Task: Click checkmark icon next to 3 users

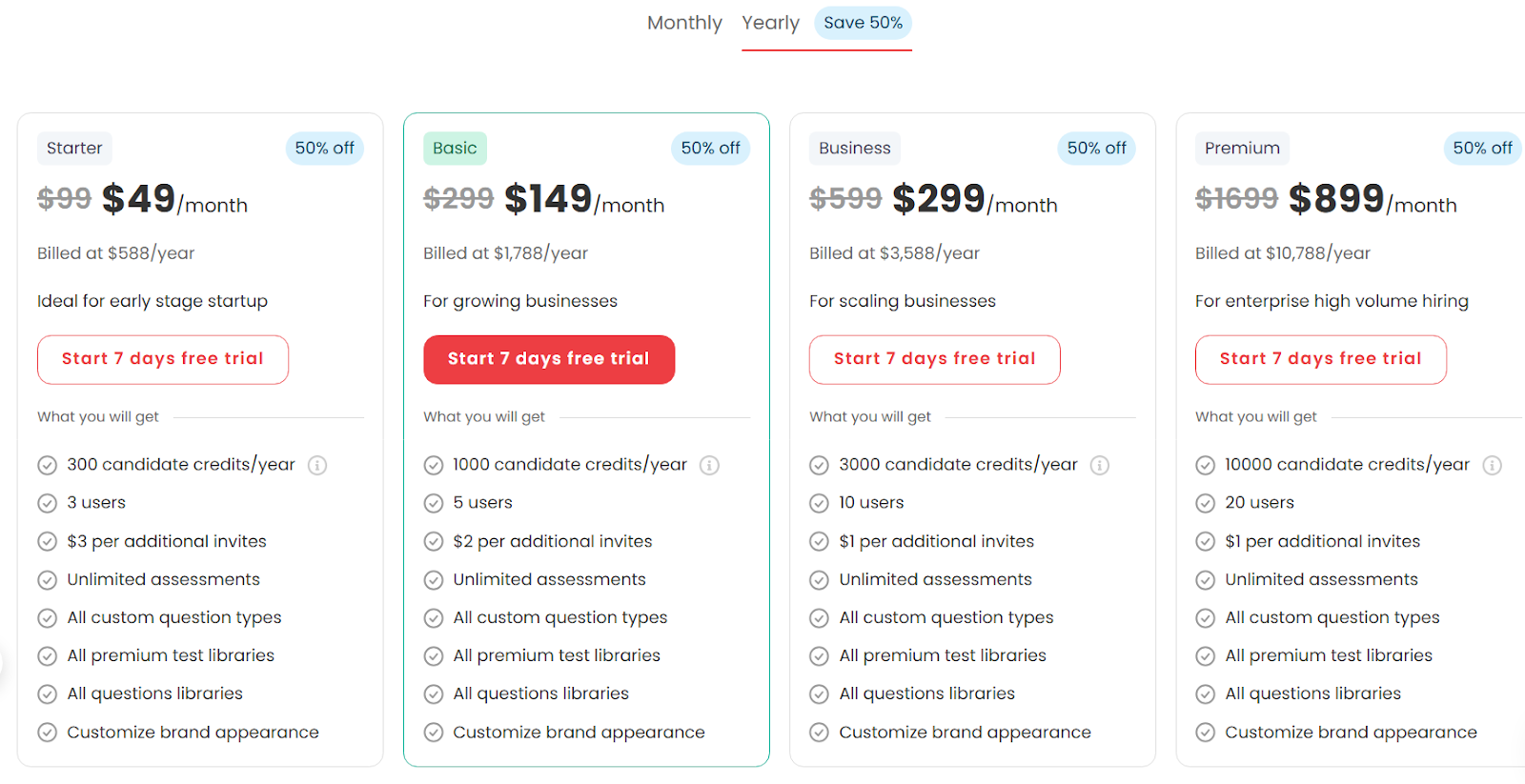Action: point(47,503)
